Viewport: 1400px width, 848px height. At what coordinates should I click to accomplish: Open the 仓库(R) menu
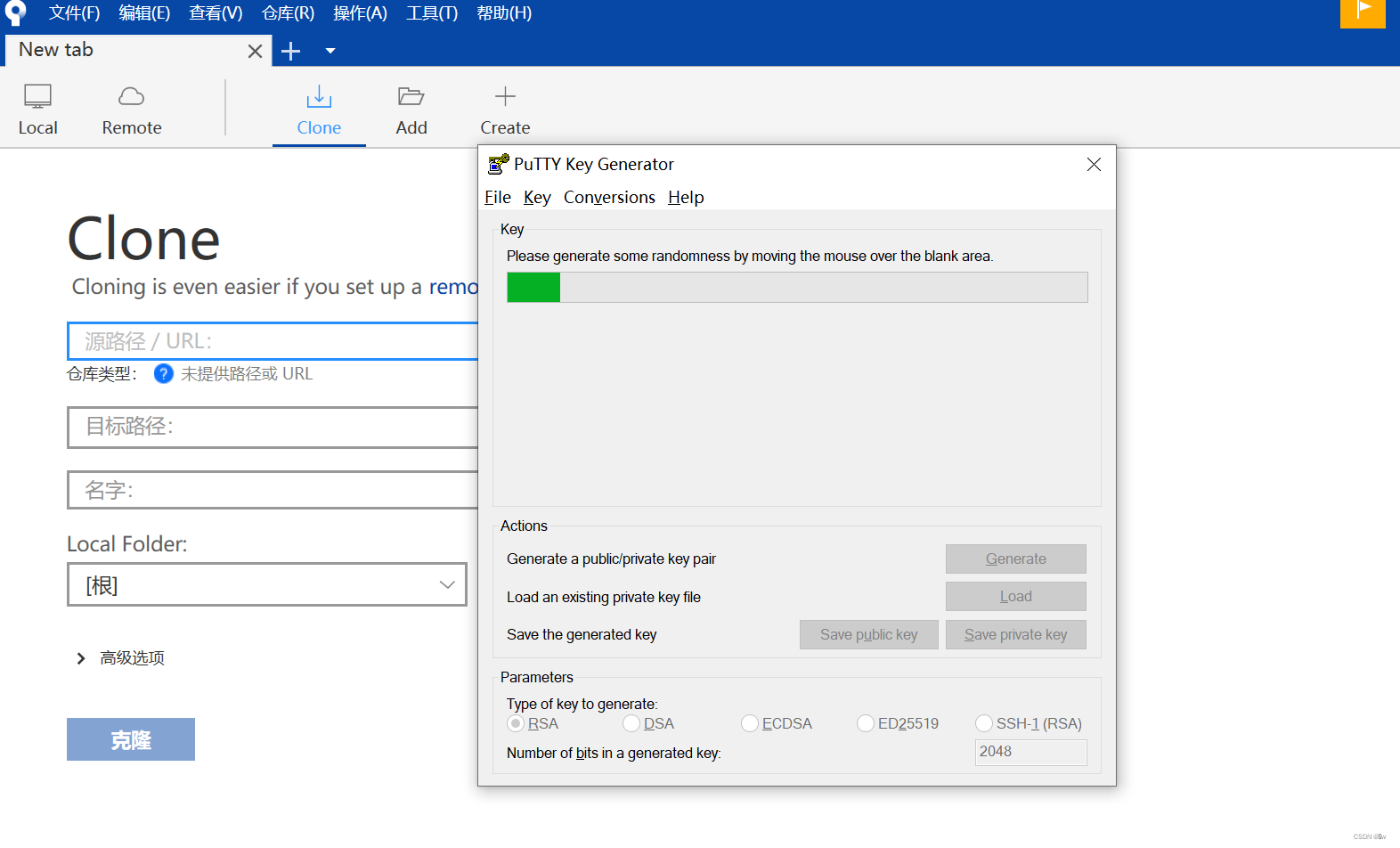(288, 12)
